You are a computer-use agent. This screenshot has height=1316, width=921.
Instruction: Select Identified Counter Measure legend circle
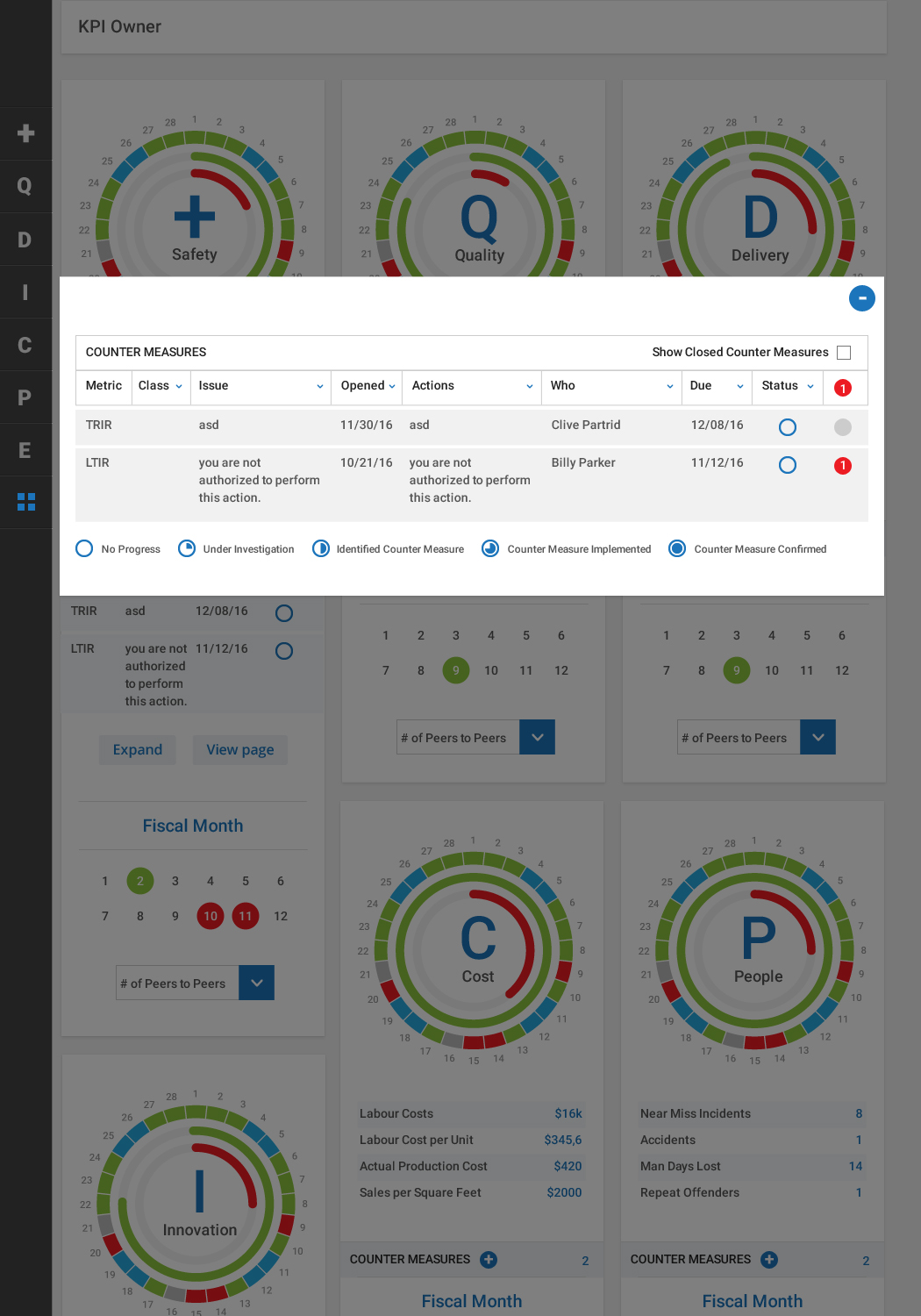click(321, 548)
